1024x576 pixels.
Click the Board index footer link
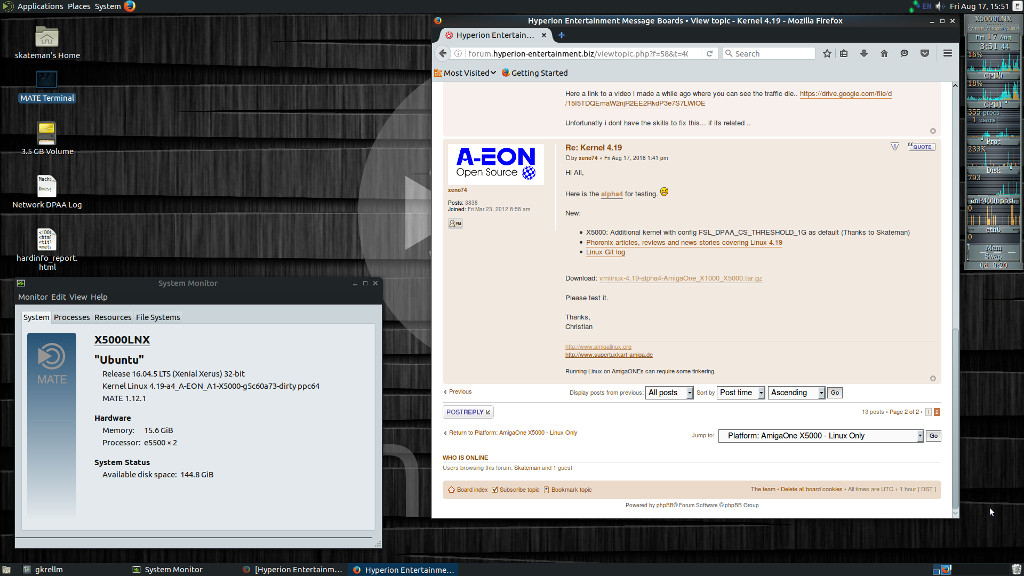coord(468,490)
